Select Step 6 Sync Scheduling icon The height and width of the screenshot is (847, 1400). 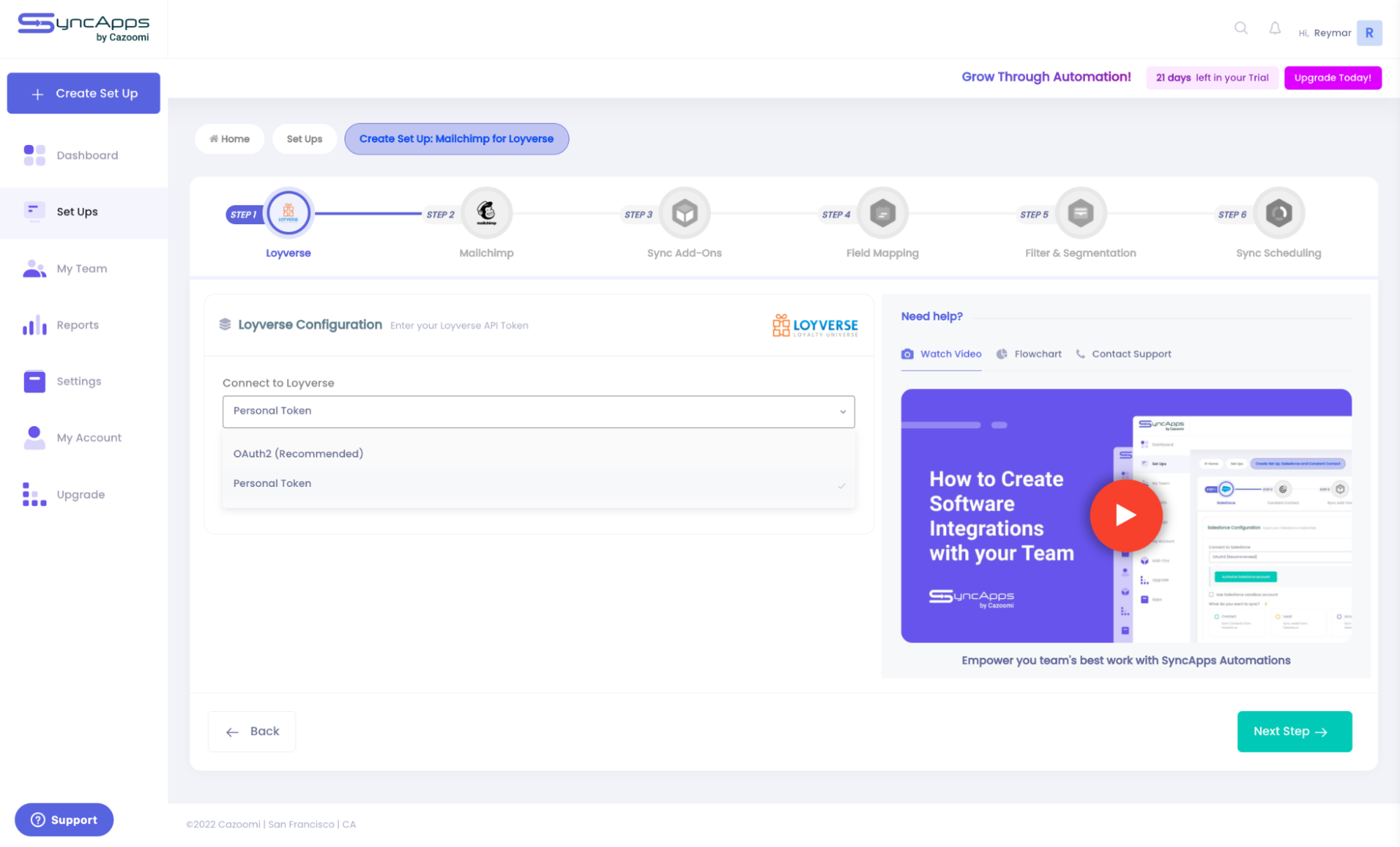point(1279,212)
